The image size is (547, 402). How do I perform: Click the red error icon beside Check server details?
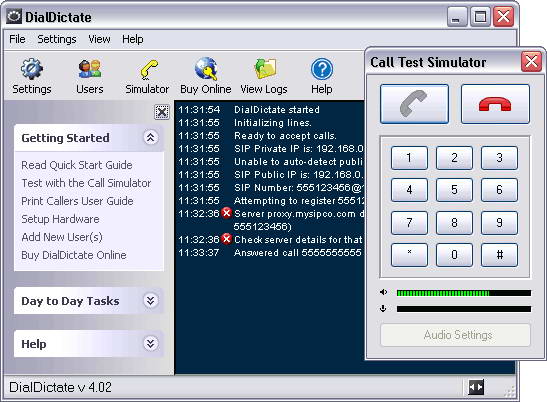pyautogui.click(x=227, y=239)
